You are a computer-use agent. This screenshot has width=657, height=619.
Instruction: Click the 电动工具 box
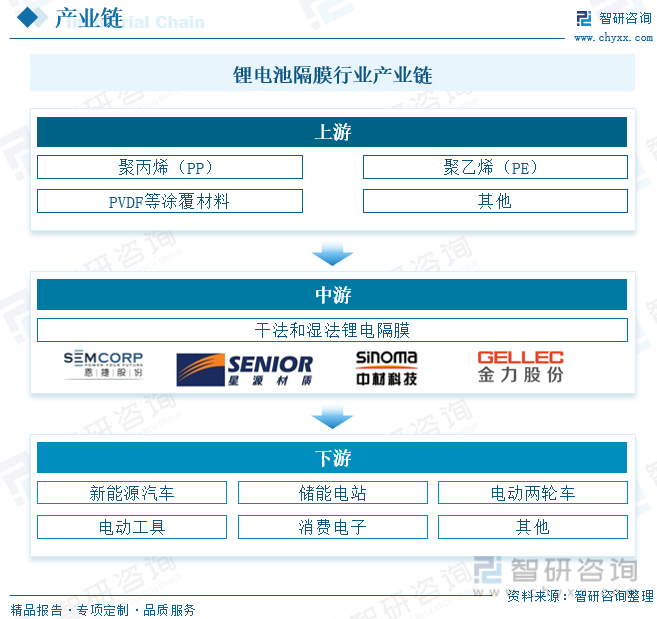click(x=132, y=527)
